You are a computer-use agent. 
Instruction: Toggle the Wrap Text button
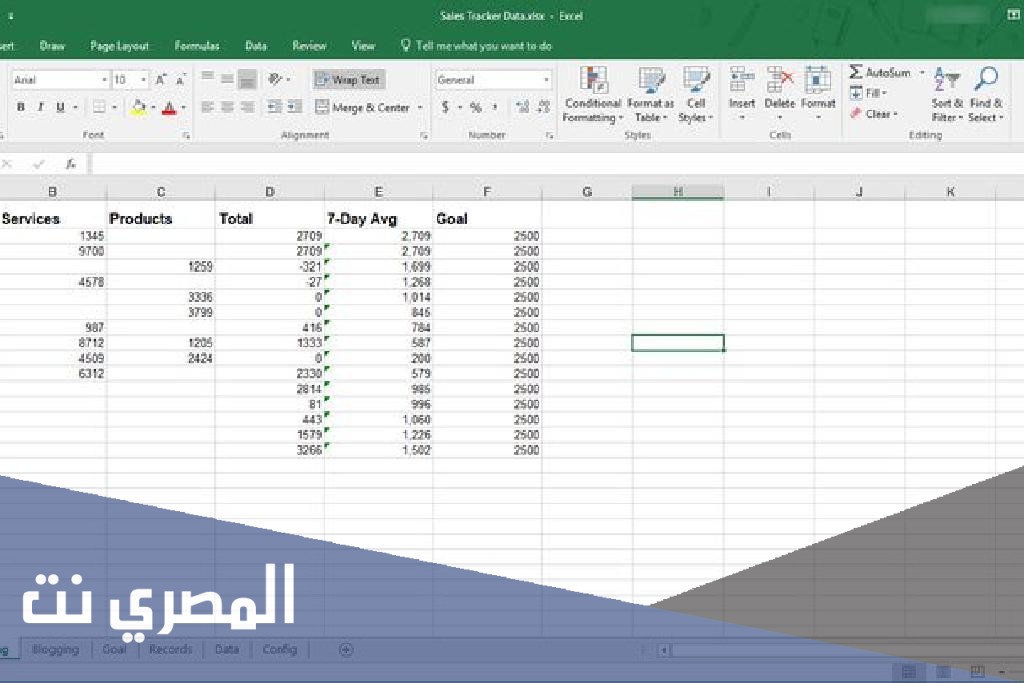coord(348,80)
